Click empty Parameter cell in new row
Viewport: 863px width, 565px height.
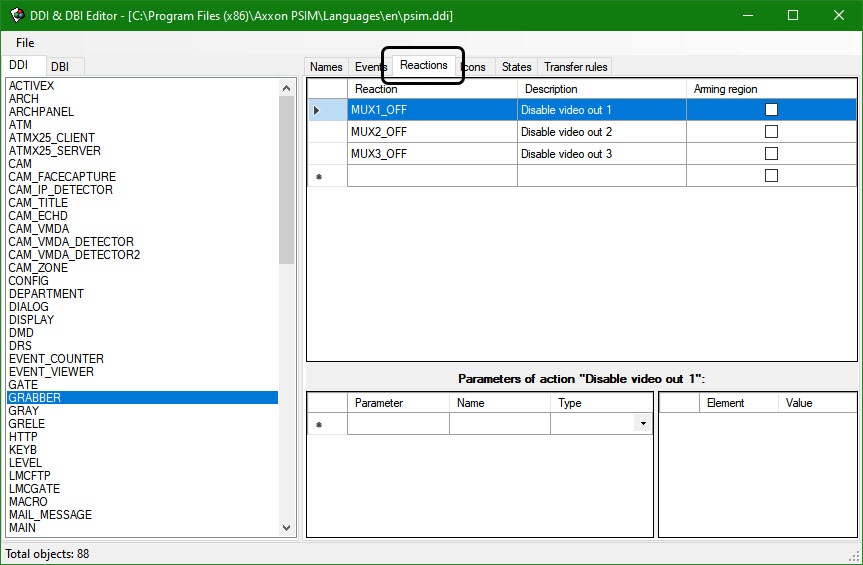[398, 425]
